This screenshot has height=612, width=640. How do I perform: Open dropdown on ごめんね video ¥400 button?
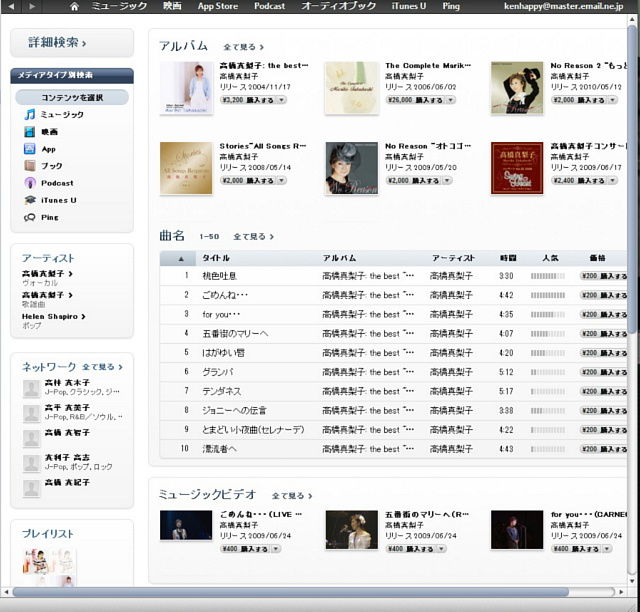[276, 549]
